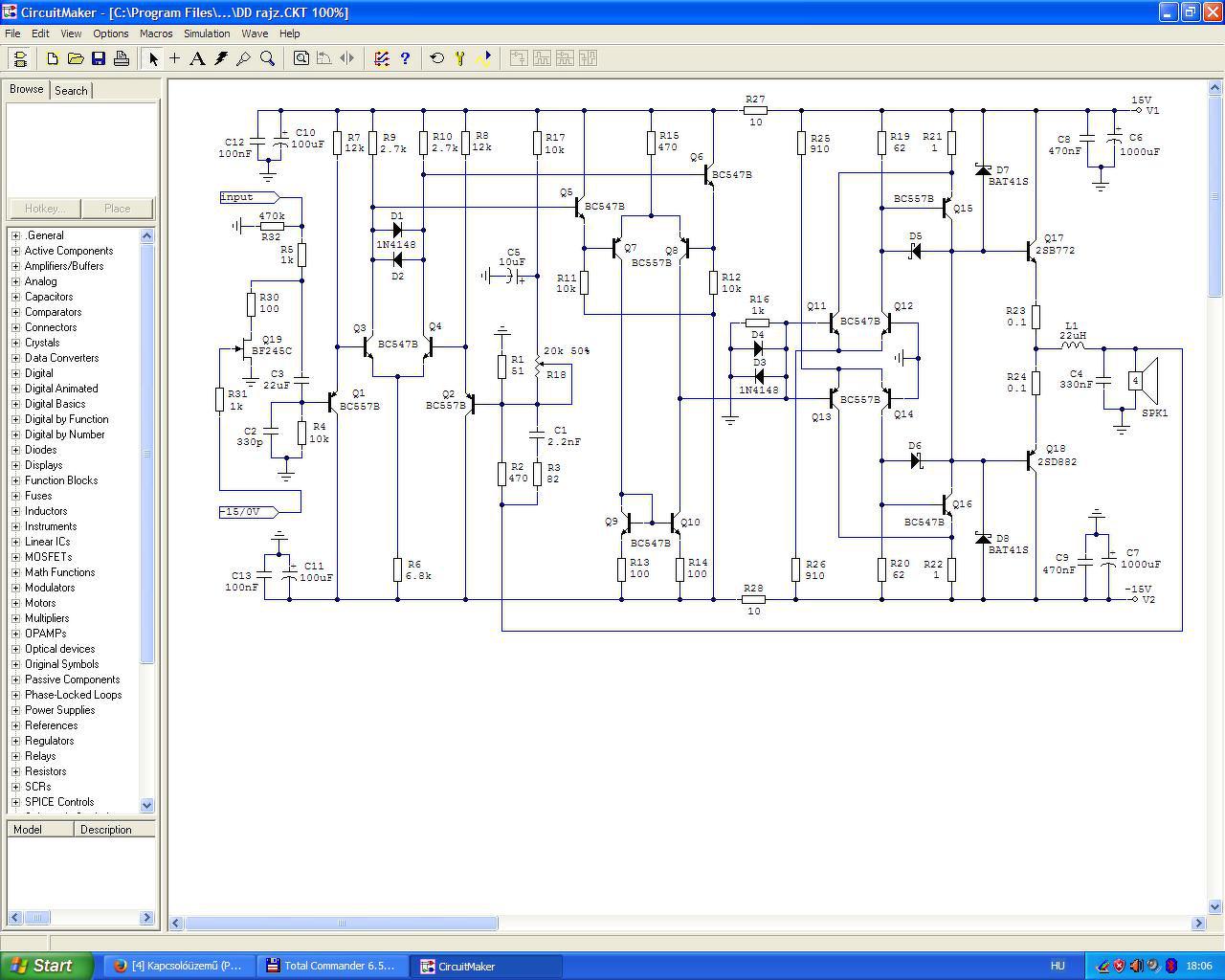Image resolution: width=1225 pixels, height=980 pixels.
Task: Open the Edit menu
Action: coord(40,33)
